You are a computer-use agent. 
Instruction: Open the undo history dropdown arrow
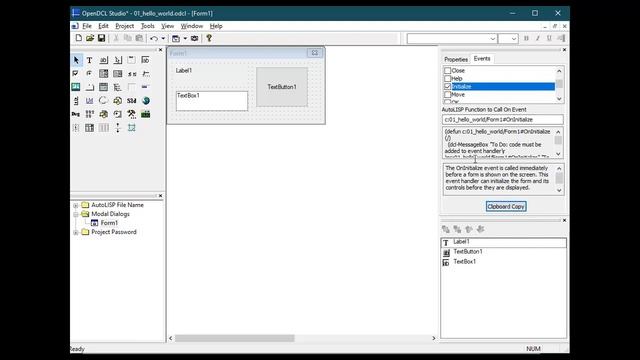tap(163, 38)
